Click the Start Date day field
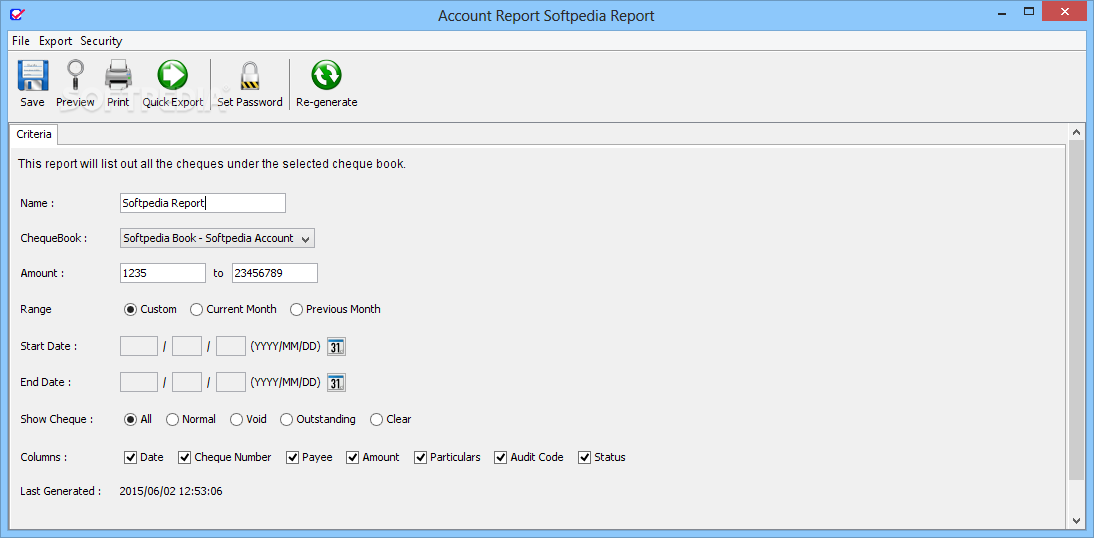The image size is (1094, 538). (231, 346)
